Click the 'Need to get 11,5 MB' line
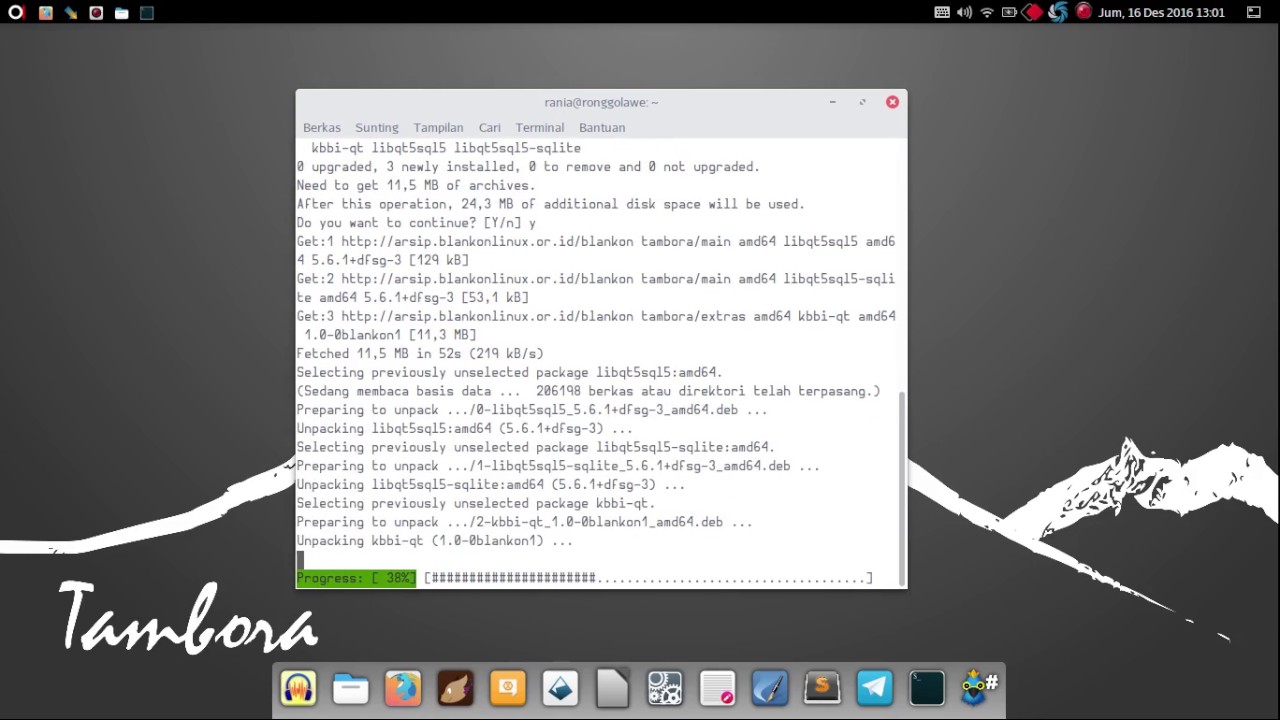 coord(416,186)
